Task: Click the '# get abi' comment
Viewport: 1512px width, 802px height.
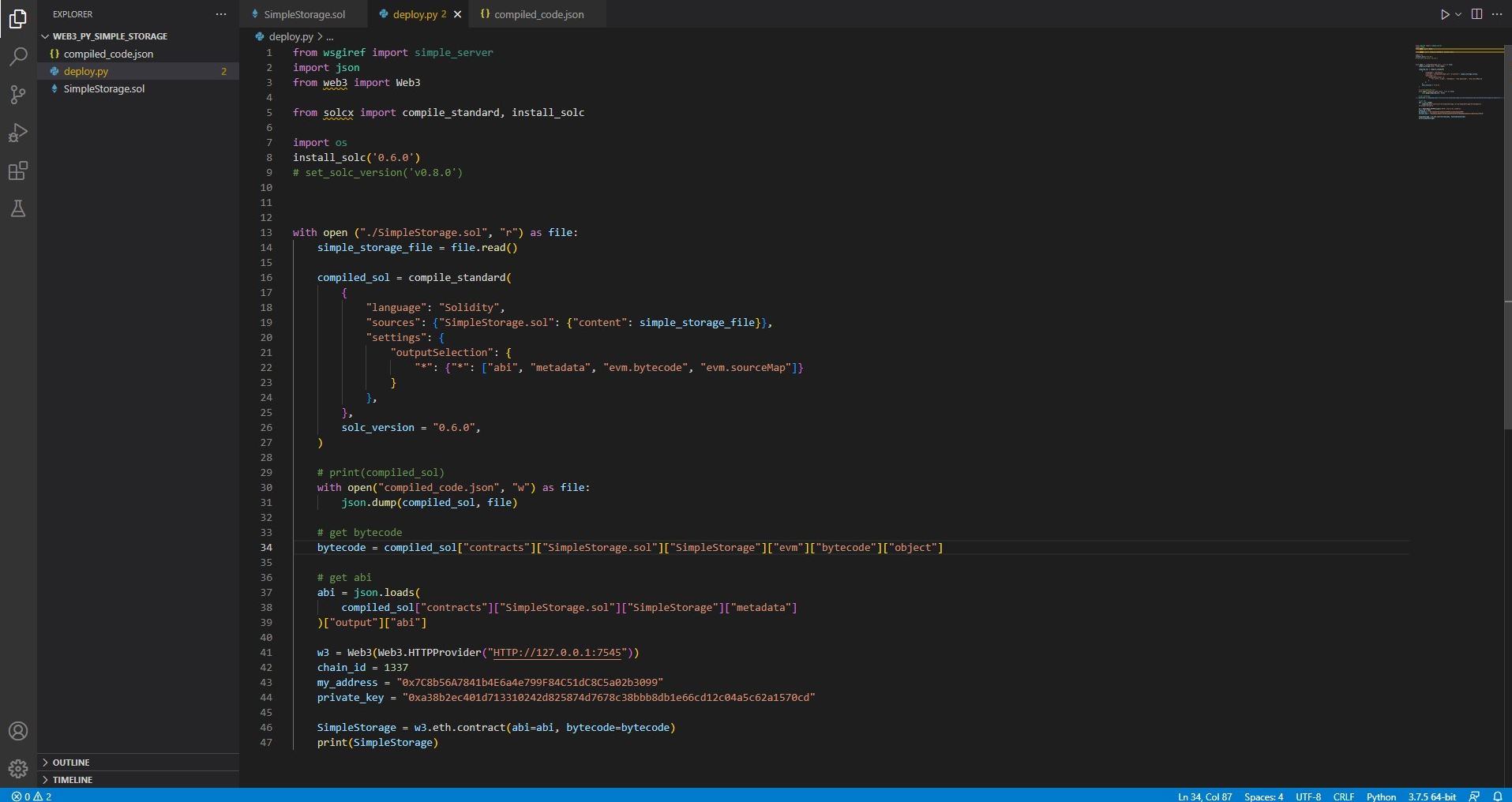Action: (344, 577)
